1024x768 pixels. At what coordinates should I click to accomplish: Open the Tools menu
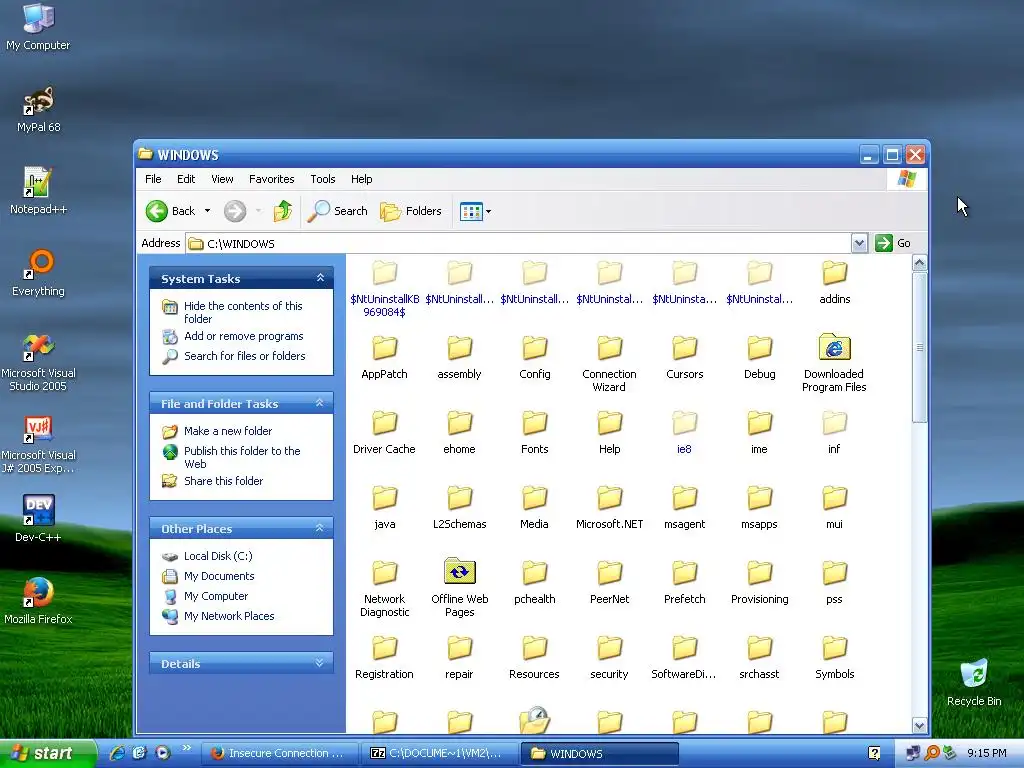(323, 179)
